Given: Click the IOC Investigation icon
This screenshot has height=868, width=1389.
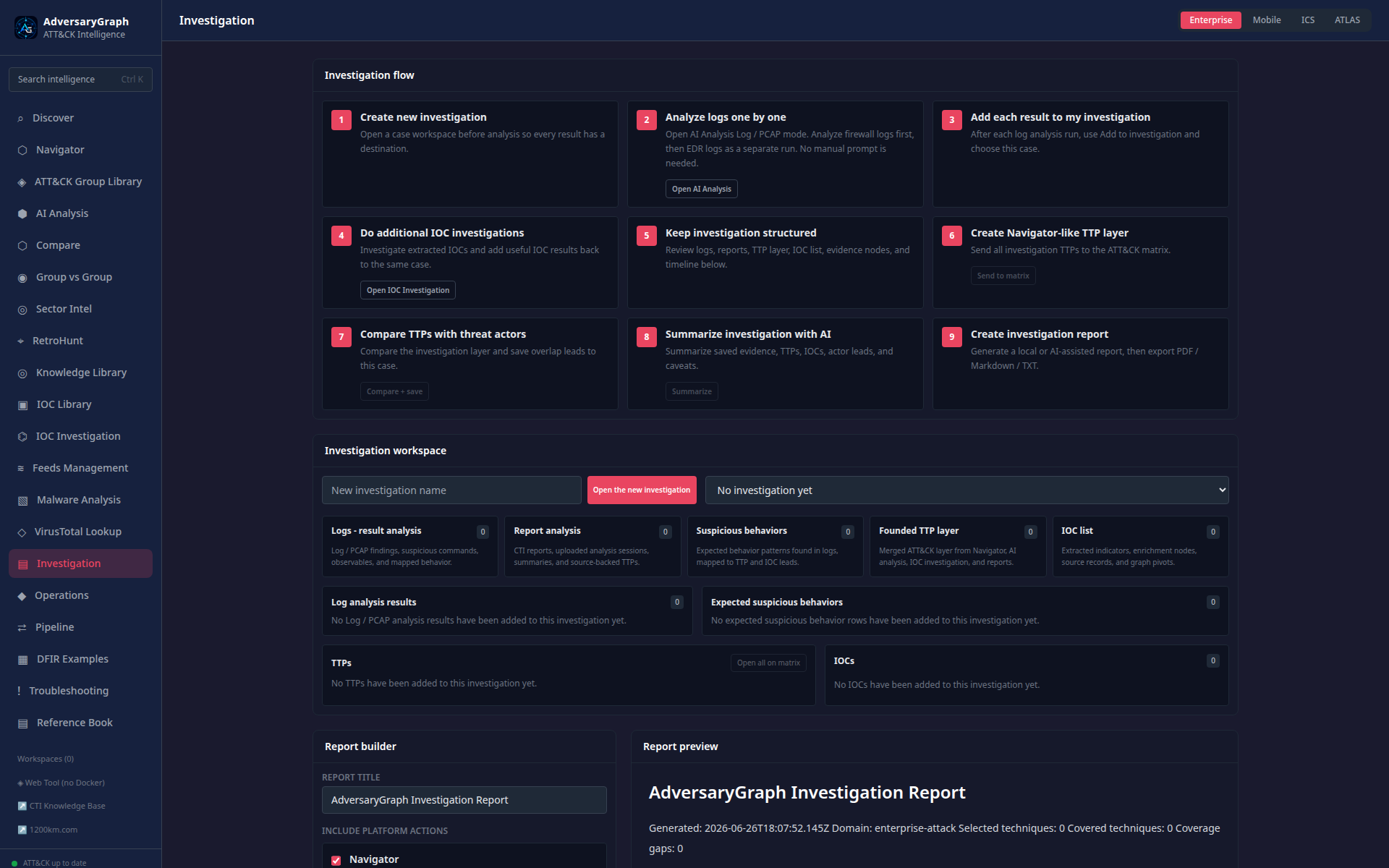Looking at the screenshot, I should [x=22, y=437].
